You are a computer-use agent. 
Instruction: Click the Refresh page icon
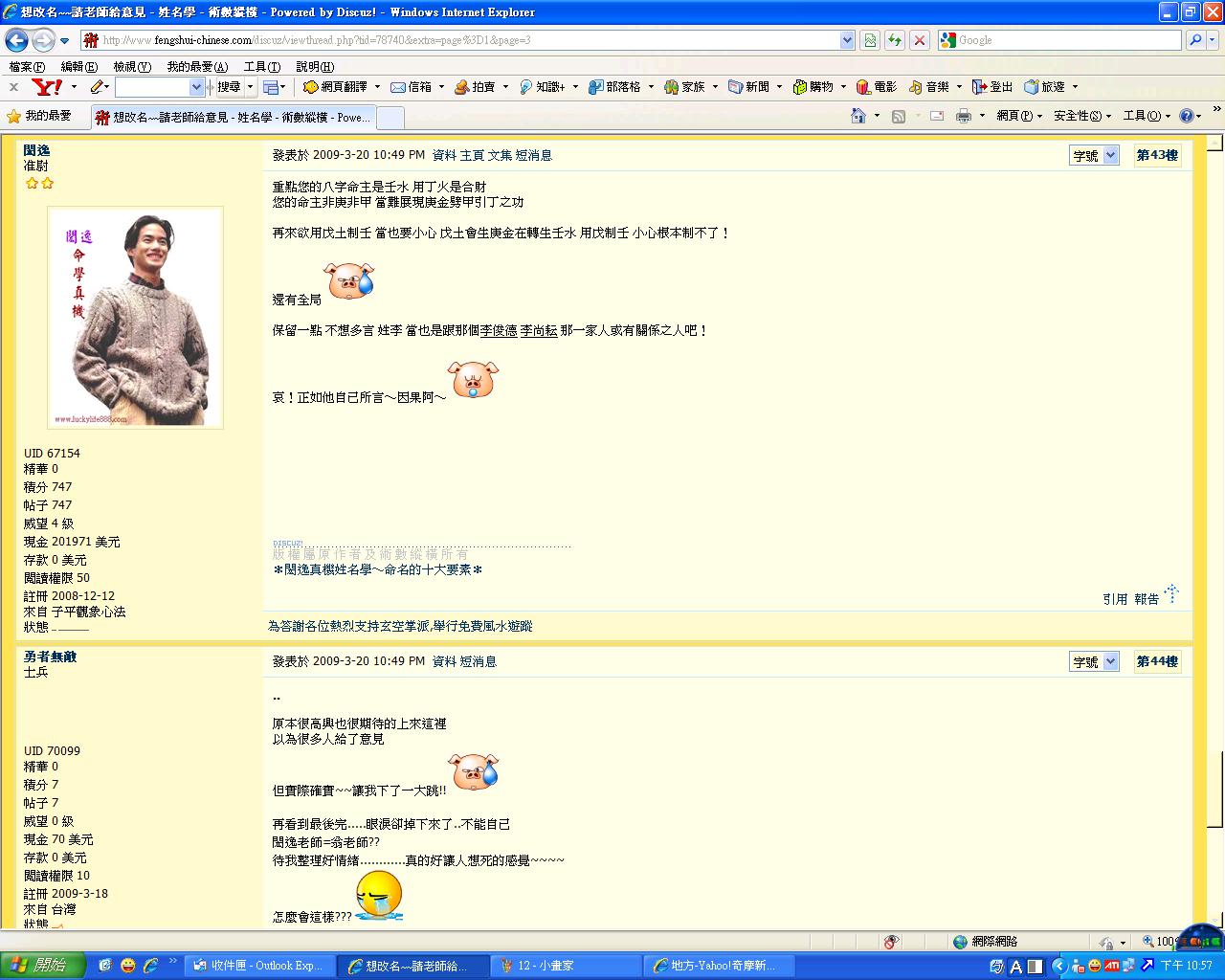point(894,40)
